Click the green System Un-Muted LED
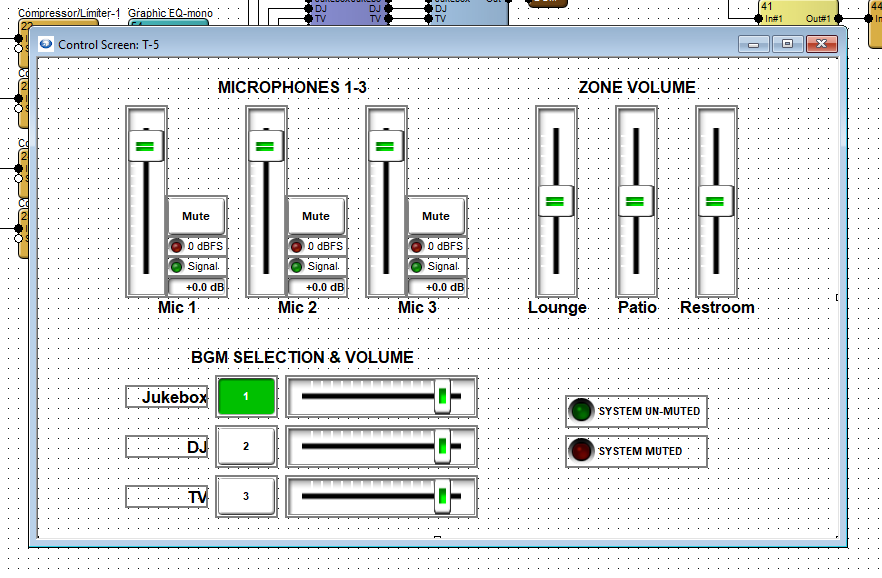The image size is (882, 578). pos(581,411)
